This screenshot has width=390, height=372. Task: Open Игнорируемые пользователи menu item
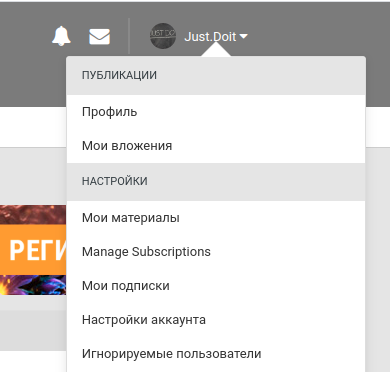coord(216,354)
